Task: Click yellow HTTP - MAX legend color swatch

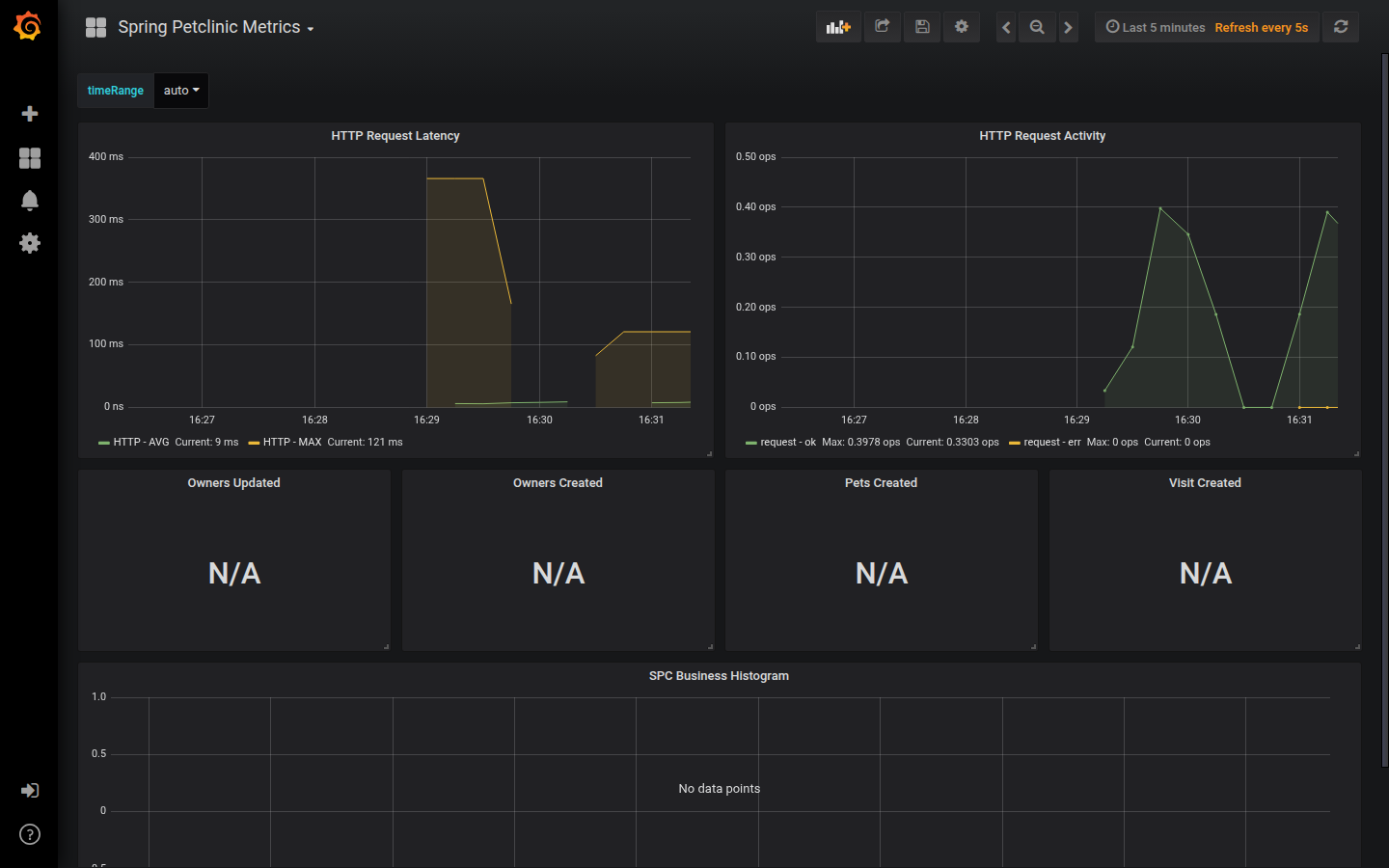Action: coord(254,443)
